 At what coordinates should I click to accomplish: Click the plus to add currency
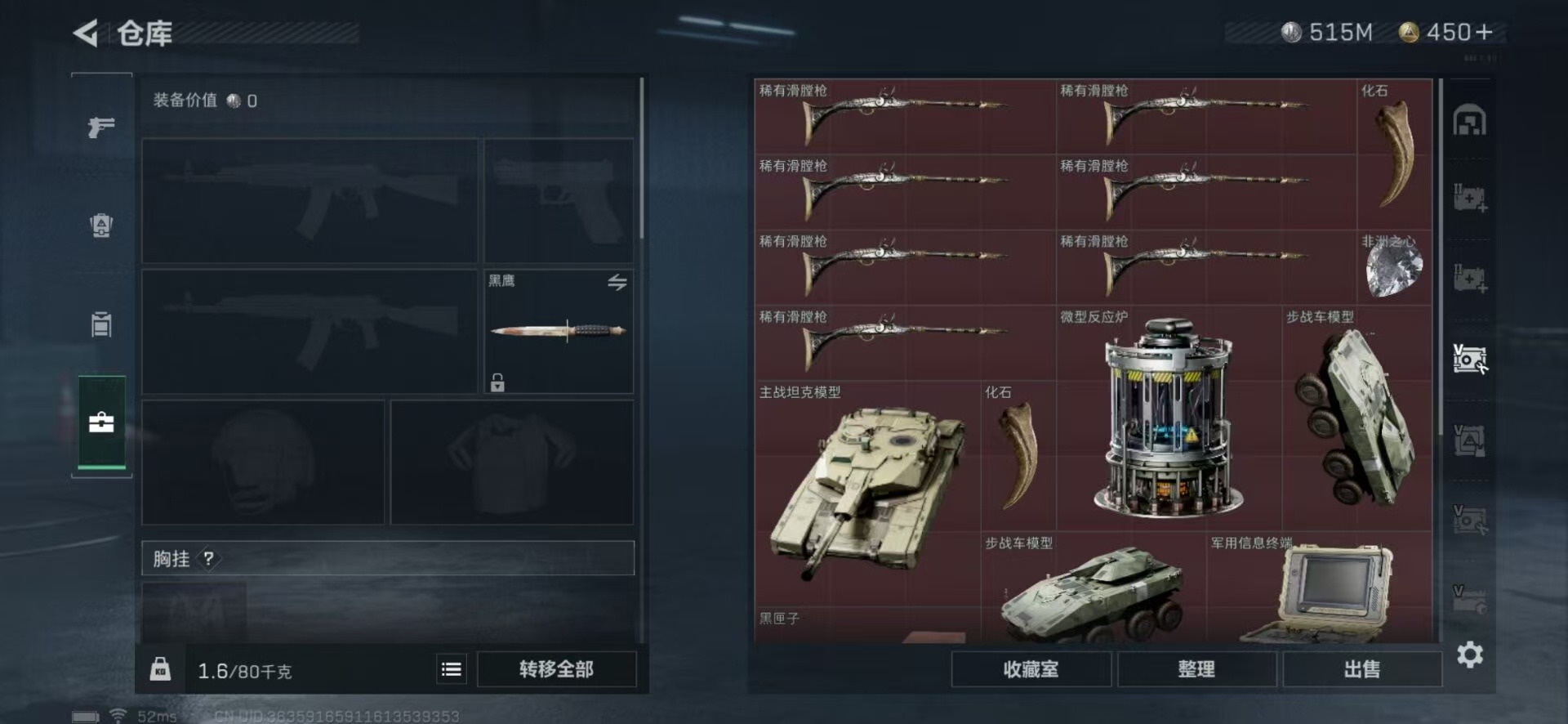1485,32
